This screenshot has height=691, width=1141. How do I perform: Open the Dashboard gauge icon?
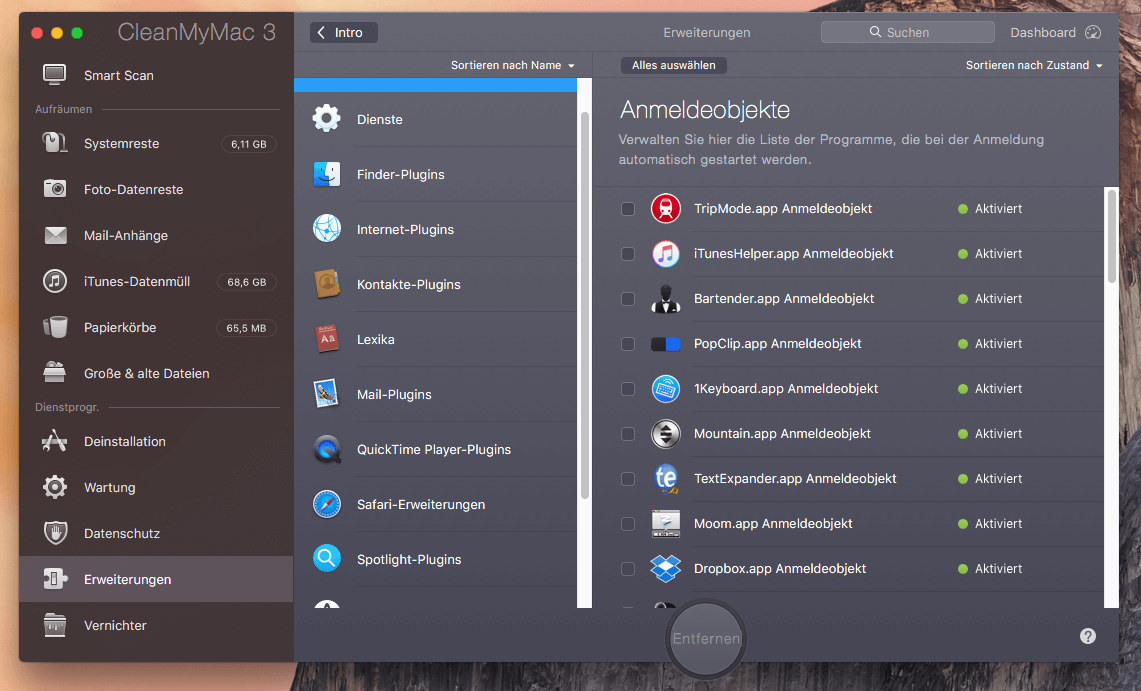(1093, 32)
